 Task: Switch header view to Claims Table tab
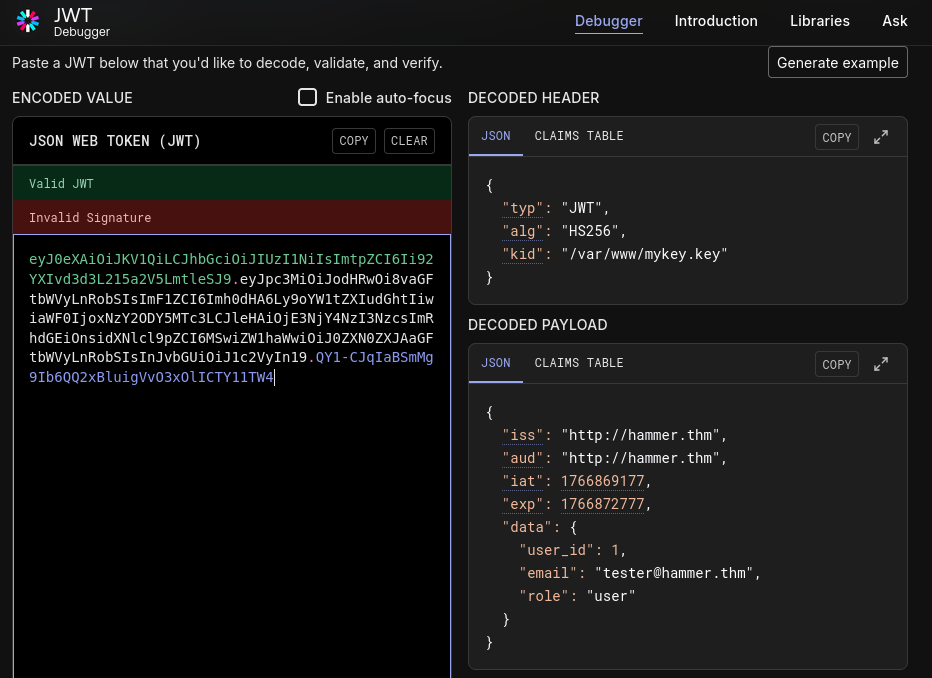tap(578, 136)
